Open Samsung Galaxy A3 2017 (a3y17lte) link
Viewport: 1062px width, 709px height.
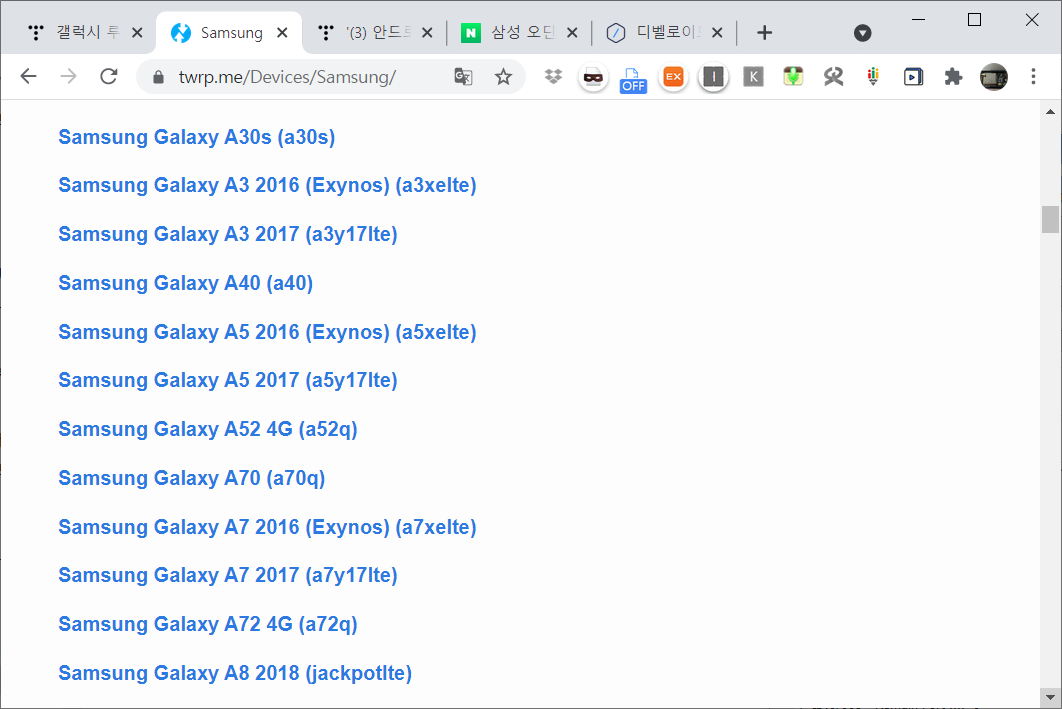tap(228, 234)
